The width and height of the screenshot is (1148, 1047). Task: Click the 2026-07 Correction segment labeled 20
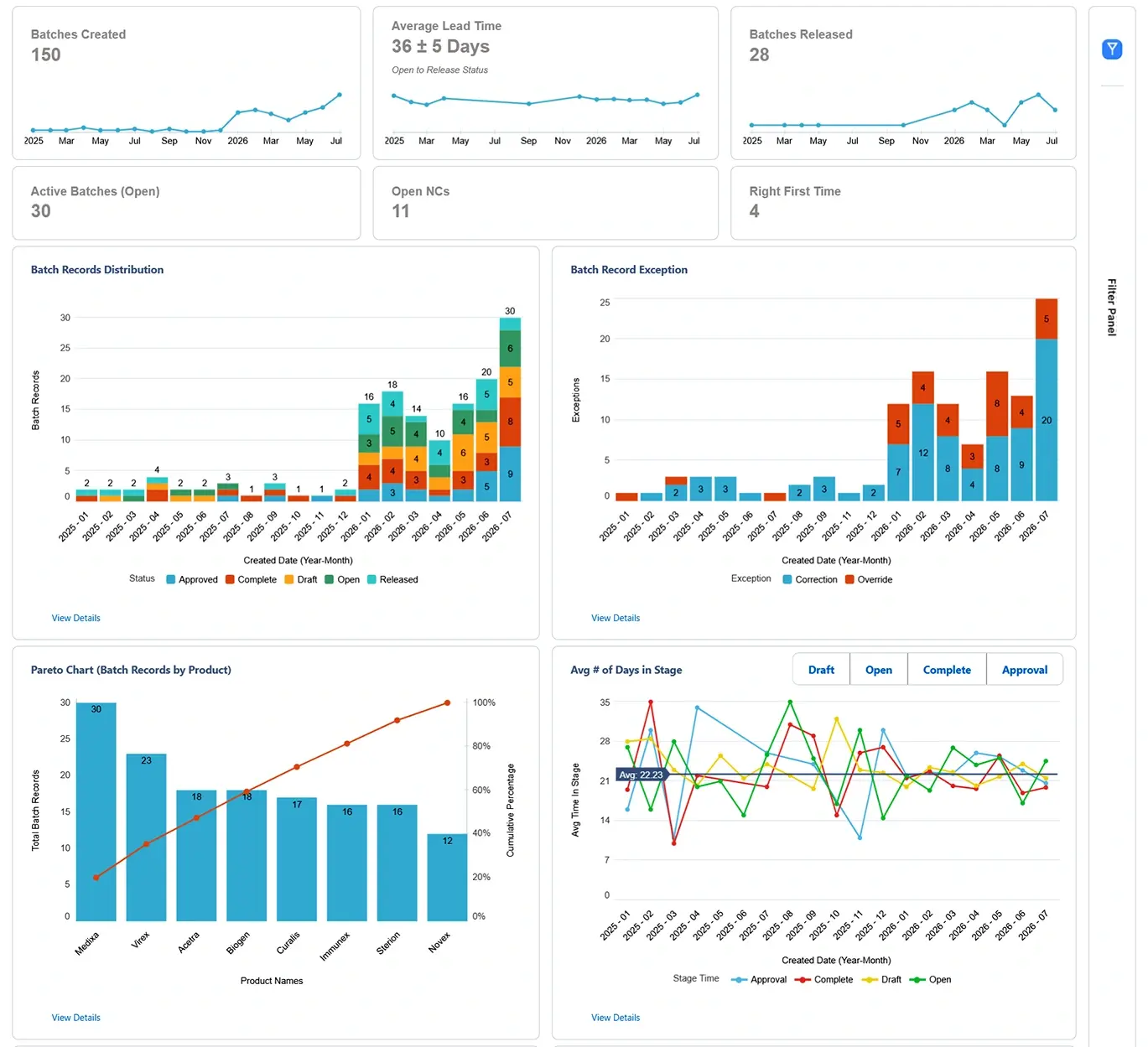point(1046,420)
